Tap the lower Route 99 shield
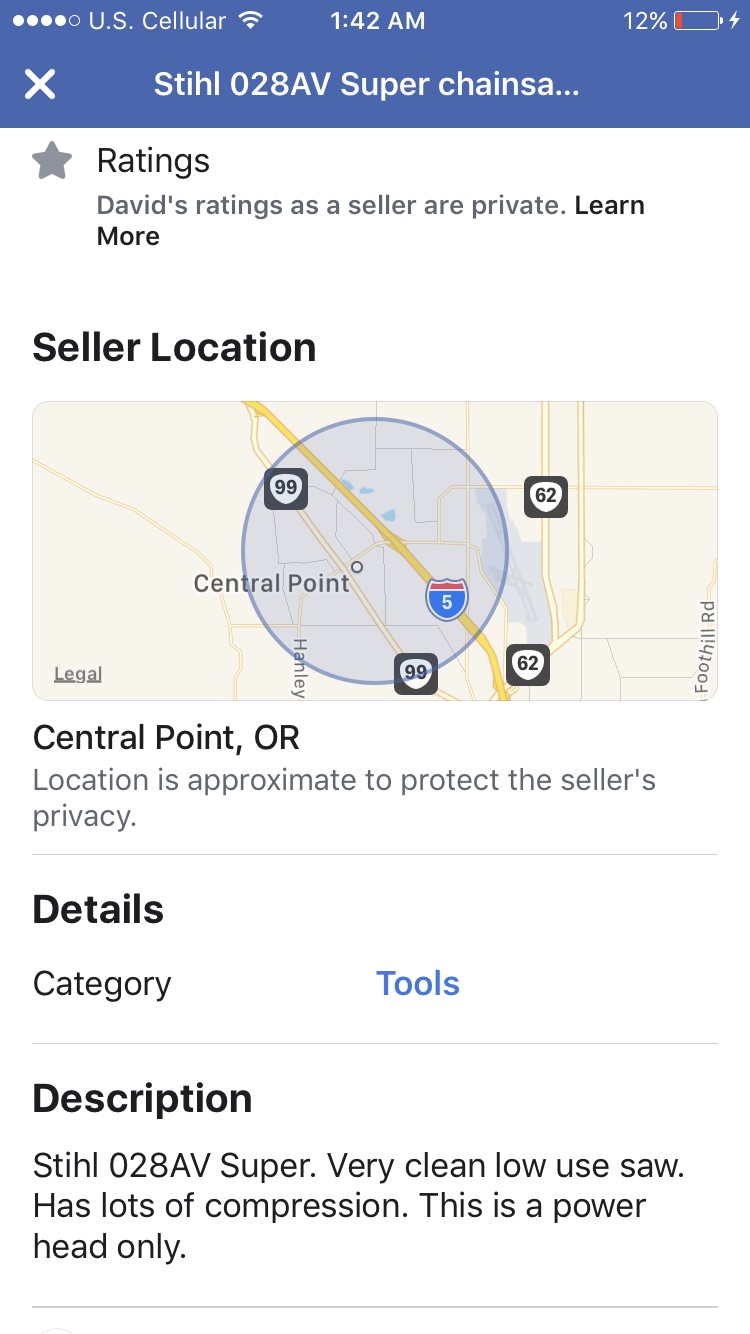 [415, 672]
